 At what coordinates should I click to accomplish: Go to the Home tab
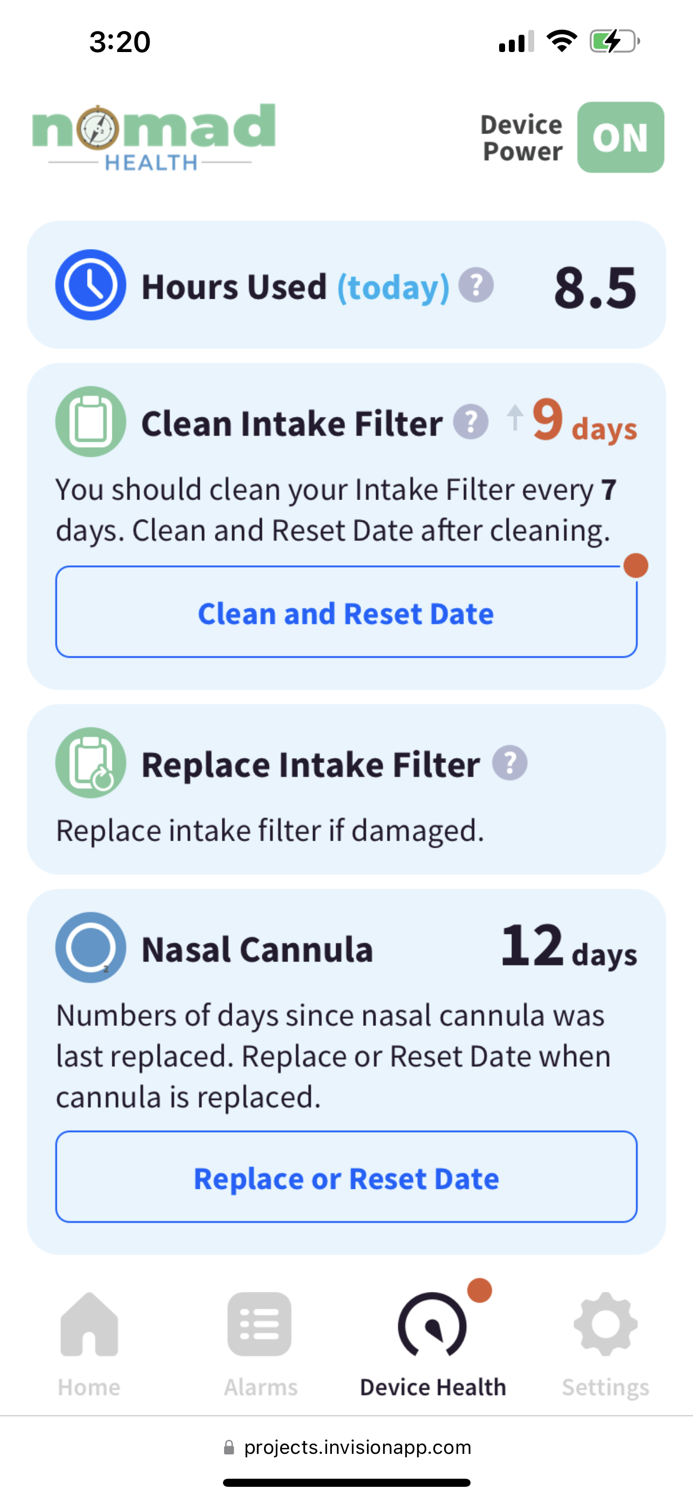click(89, 1343)
